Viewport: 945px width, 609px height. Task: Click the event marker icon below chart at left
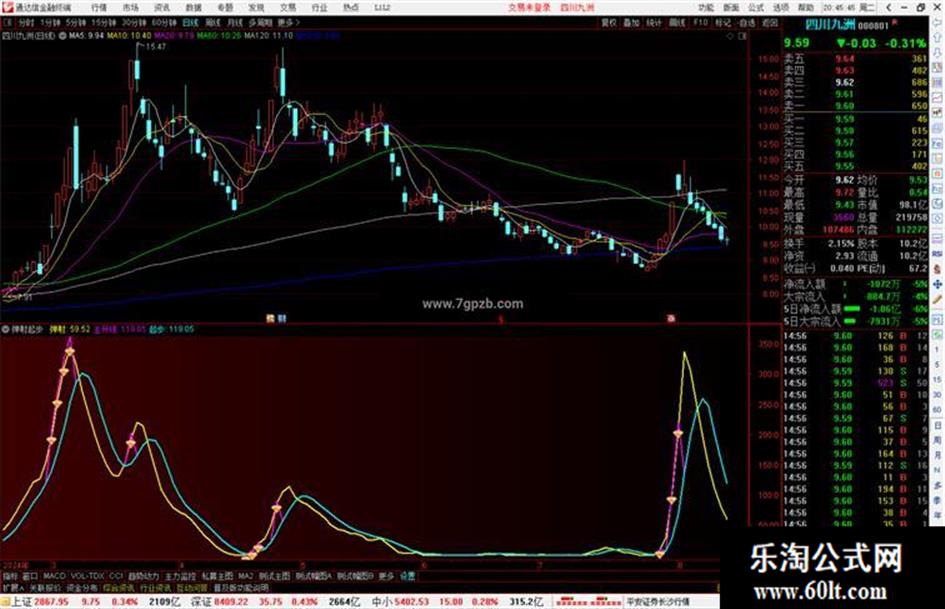click(271, 318)
